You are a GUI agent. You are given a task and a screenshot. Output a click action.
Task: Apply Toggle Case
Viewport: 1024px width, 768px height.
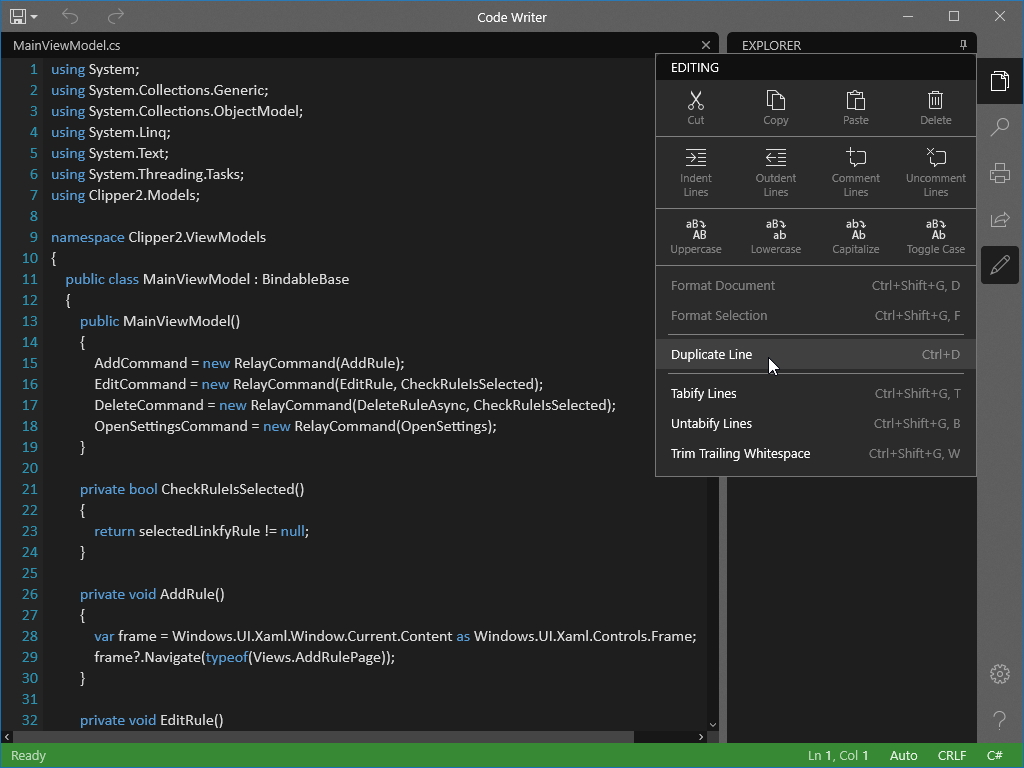coord(935,236)
